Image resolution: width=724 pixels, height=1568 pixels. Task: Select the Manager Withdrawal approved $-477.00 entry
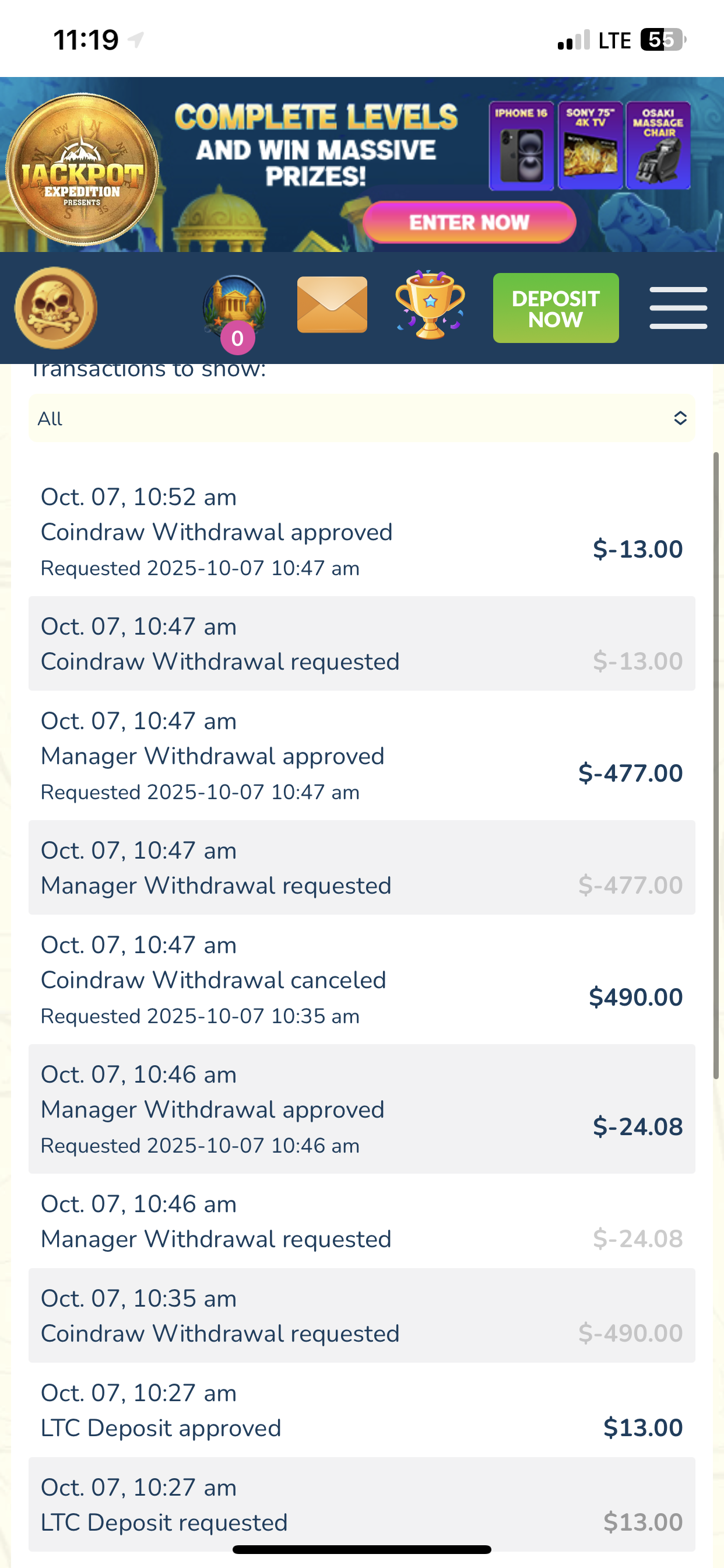[361, 756]
